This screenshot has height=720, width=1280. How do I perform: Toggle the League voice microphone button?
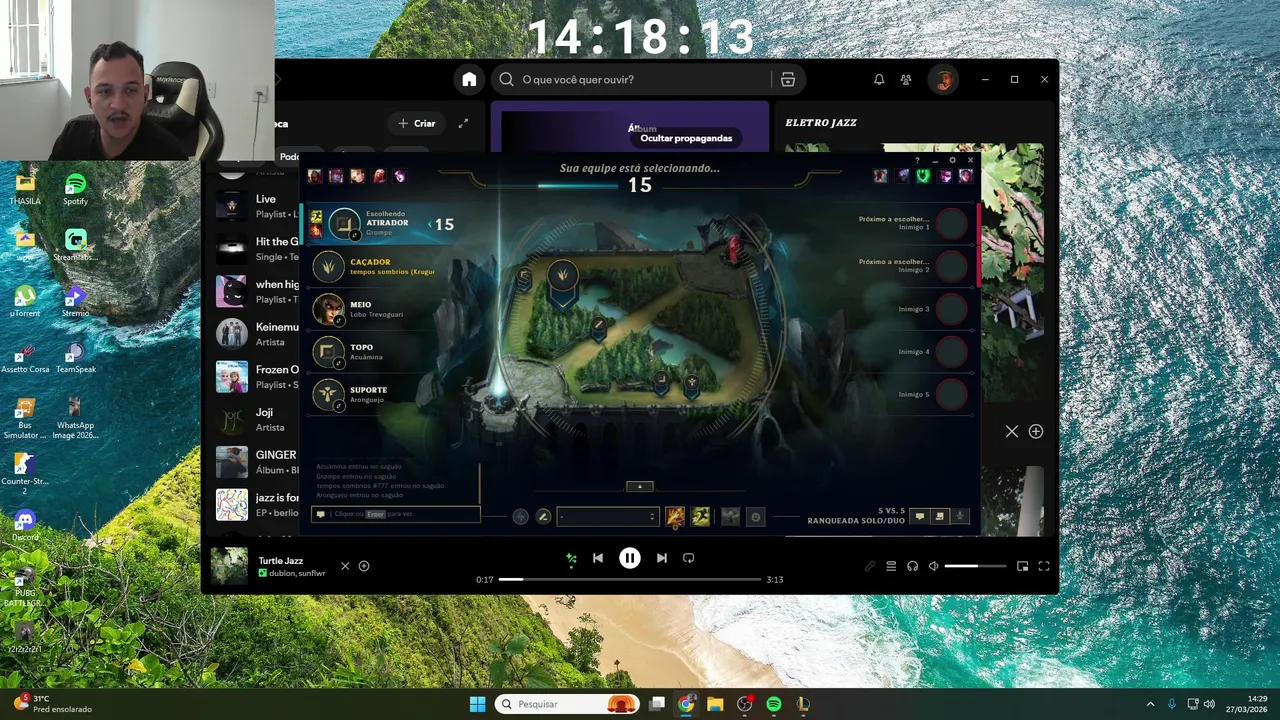(960, 516)
